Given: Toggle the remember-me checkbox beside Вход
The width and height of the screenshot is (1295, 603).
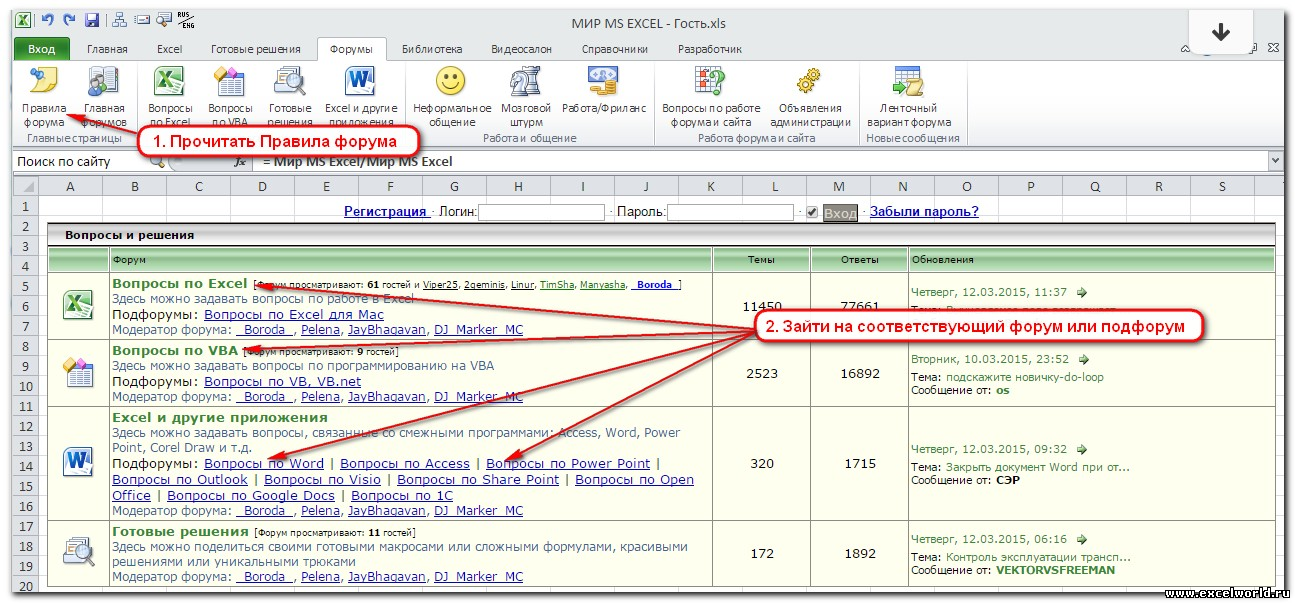Looking at the screenshot, I should [x=812, y=212].
